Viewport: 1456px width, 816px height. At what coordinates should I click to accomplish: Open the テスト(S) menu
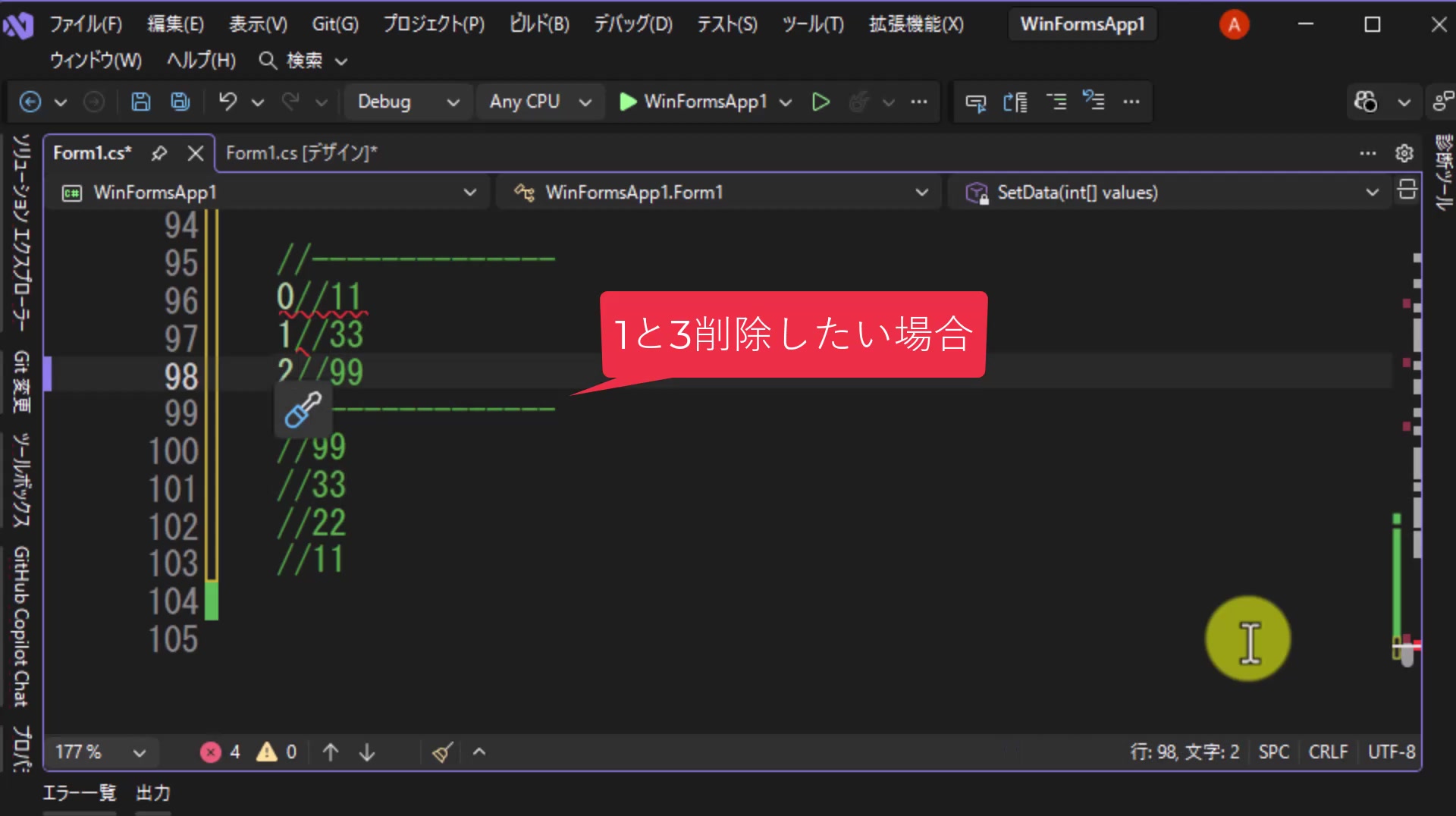point(727,24)
